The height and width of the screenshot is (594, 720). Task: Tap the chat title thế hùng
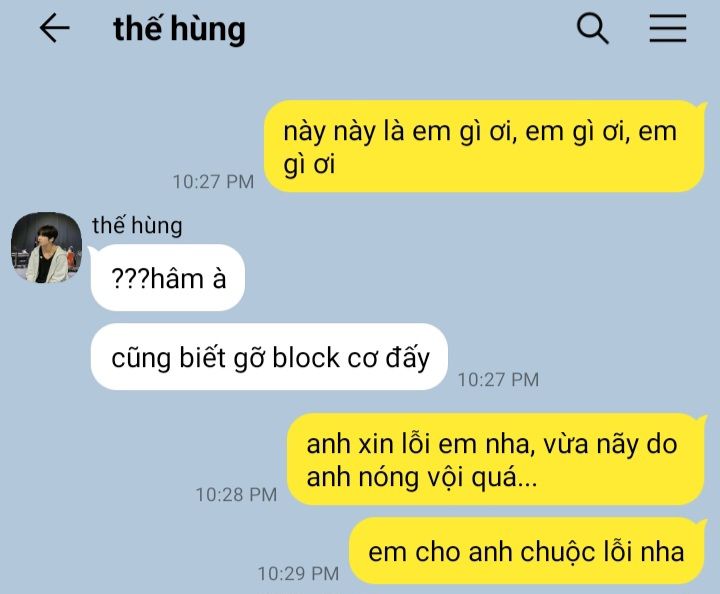179,29
